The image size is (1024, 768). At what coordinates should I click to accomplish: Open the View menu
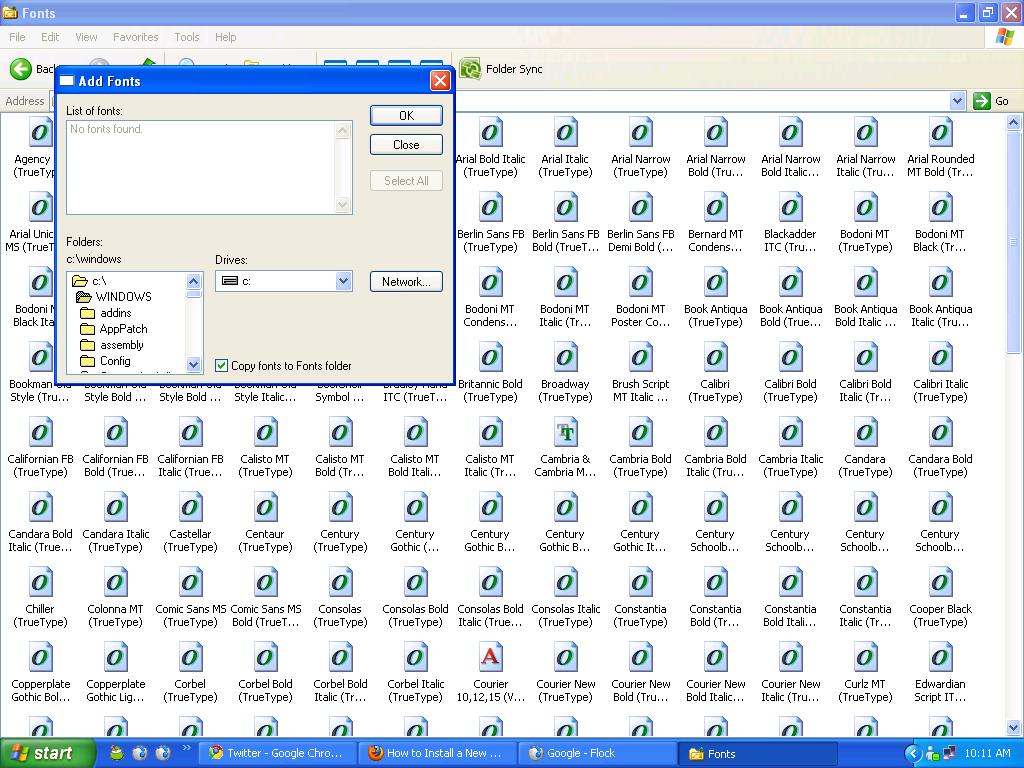tap(86, 37)
